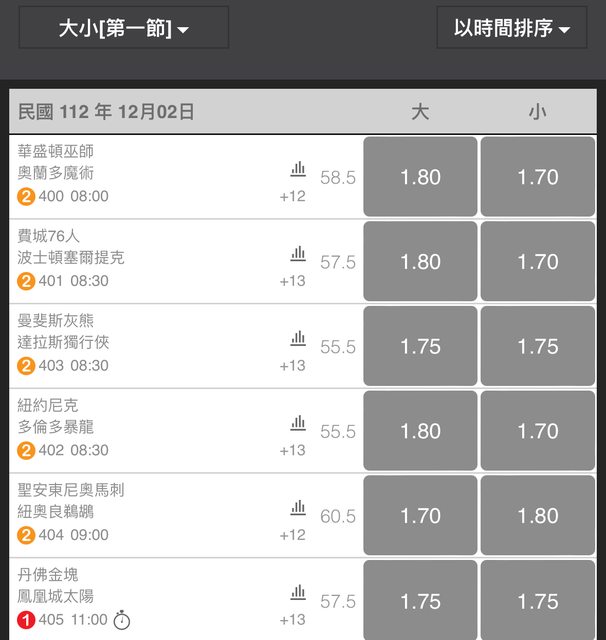This screenshot has height=640, width=606.
Task: Expand +13 more bets for 費城76人 game
Action: point(292,281)
